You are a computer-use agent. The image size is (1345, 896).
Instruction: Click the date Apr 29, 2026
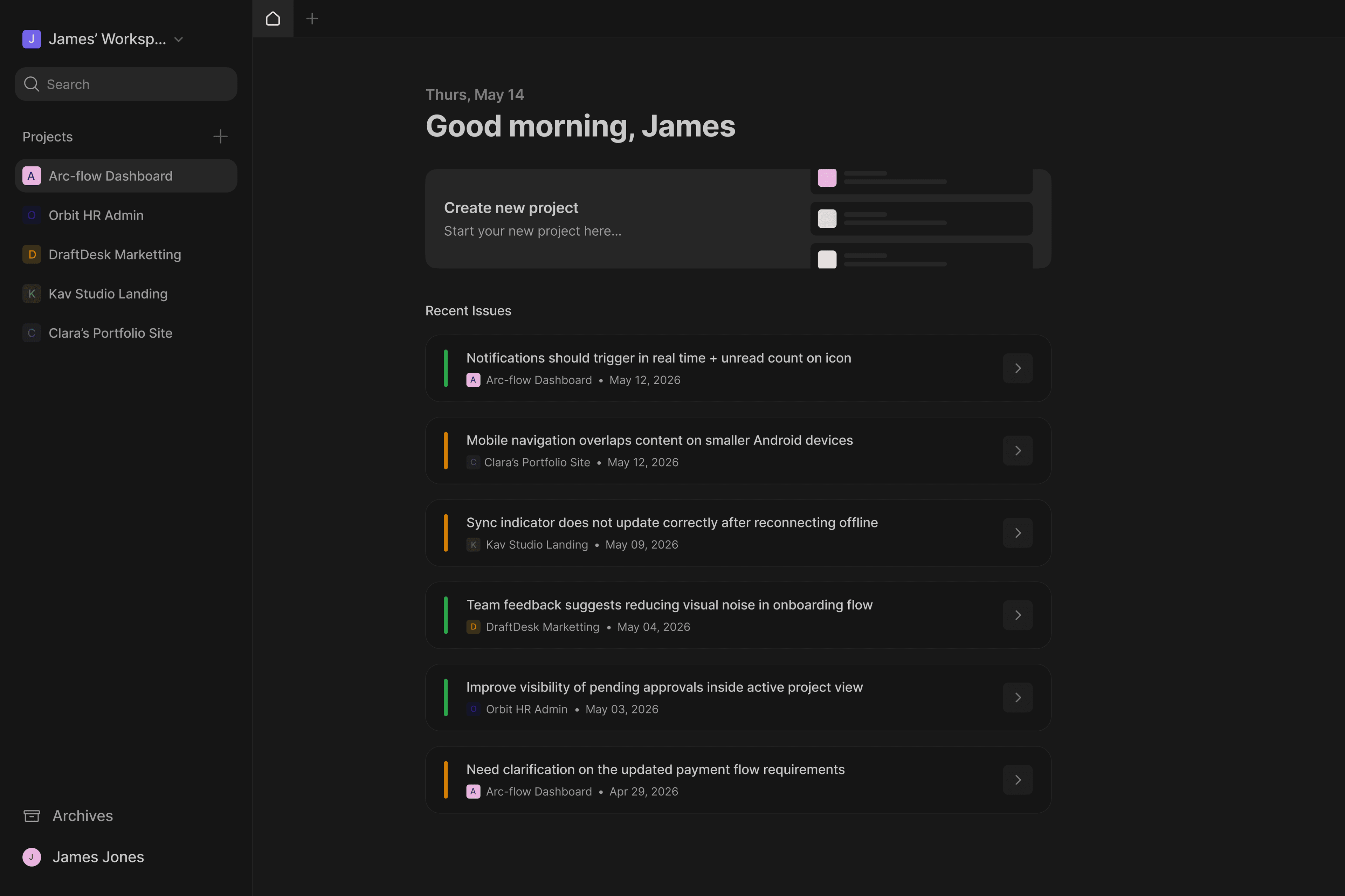click(643, 791)
